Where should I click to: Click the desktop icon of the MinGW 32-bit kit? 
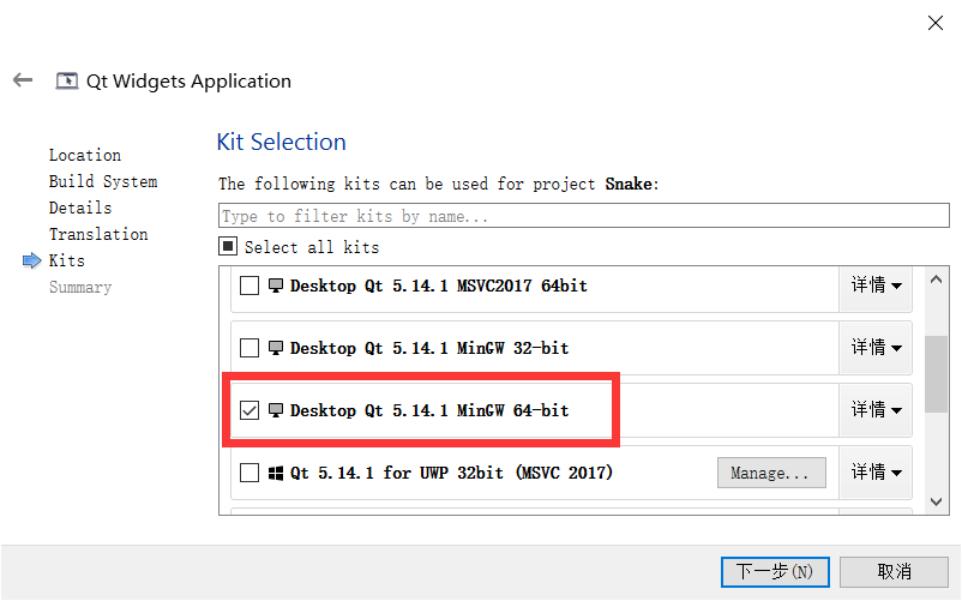[x=276, y=349]
